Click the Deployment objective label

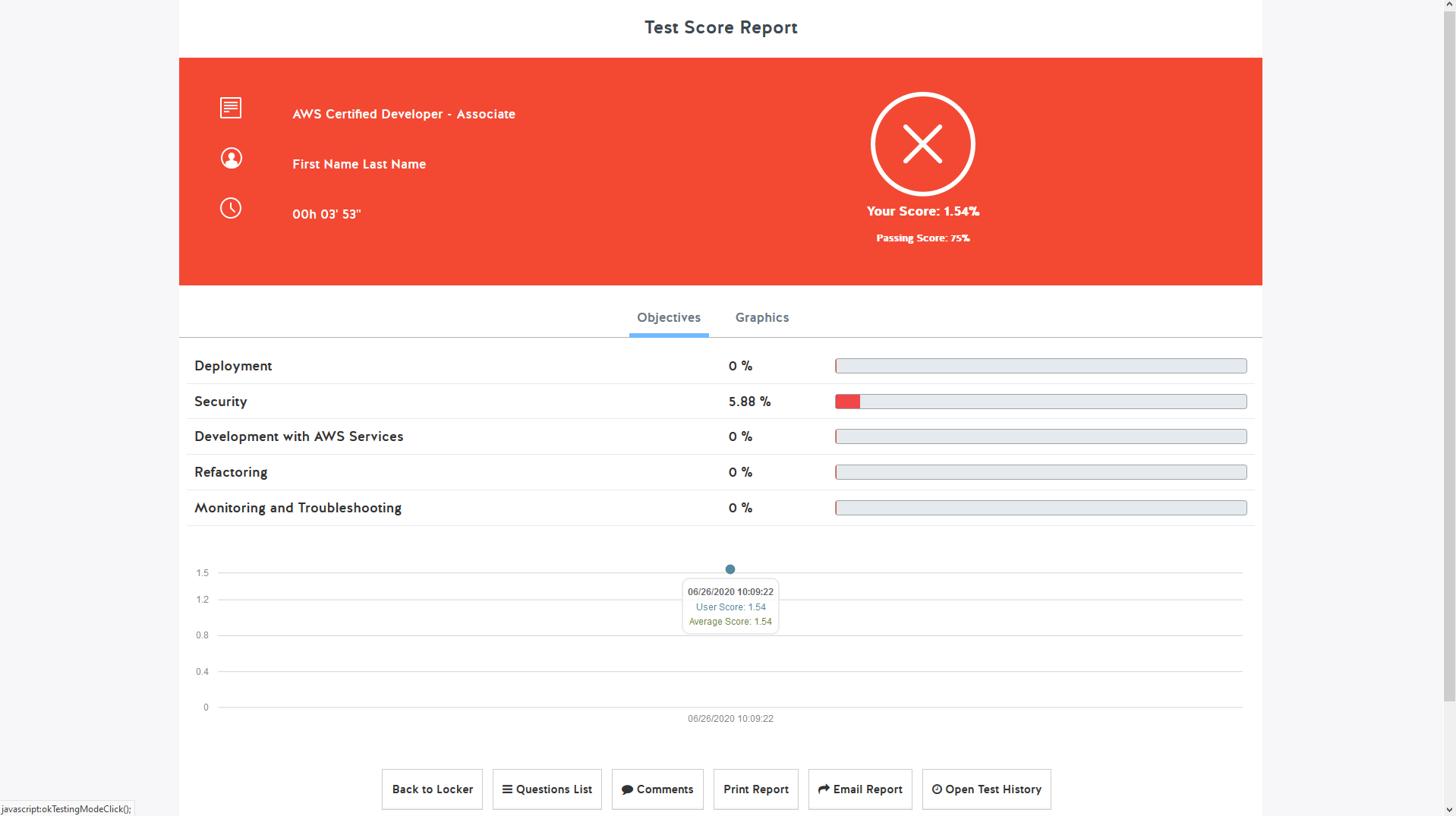pyautogui.click(x=233, y=366)
